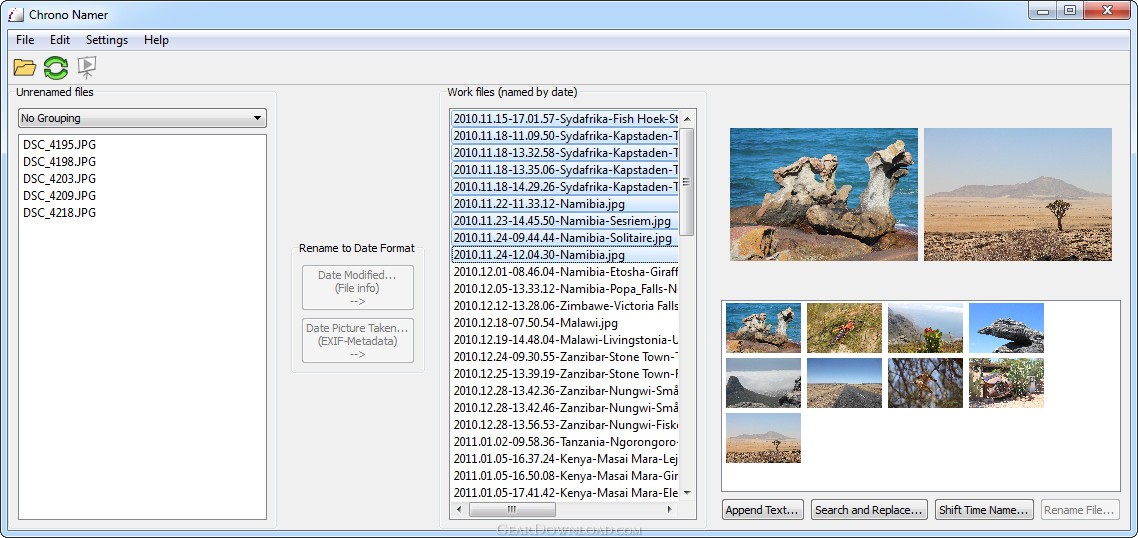
Task: Select the 2010.11.18-13.35.06 Kapstaden file
Action: point(565,169)
